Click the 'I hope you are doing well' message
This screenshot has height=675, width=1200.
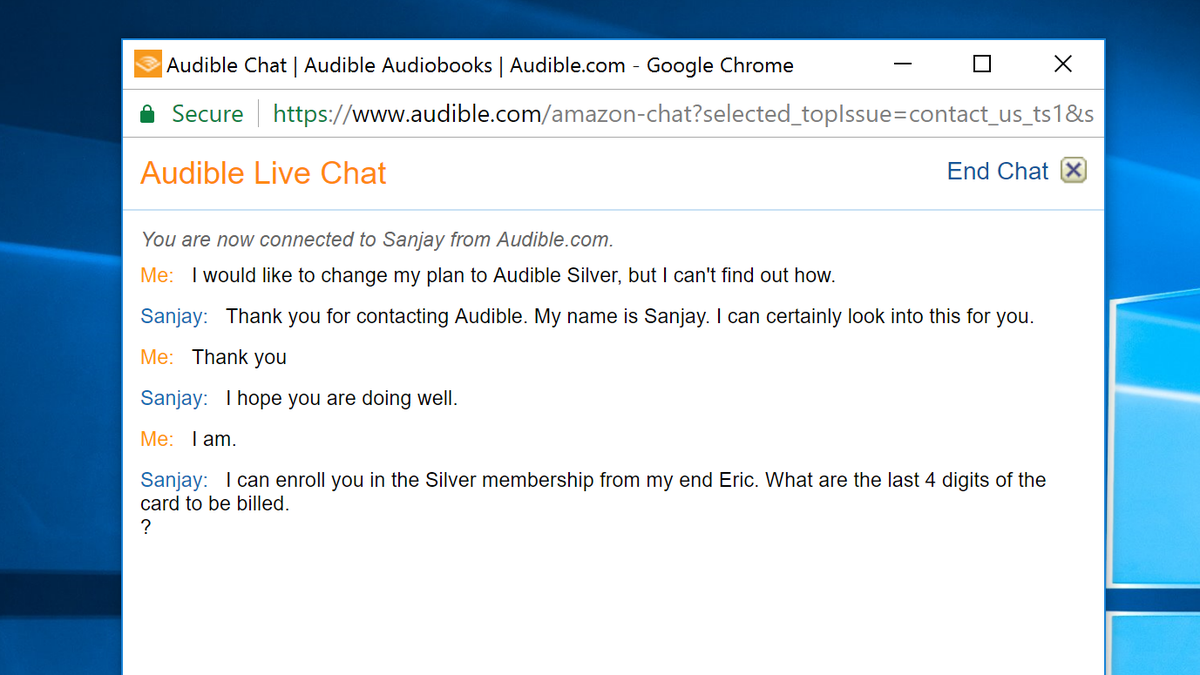[341, 398]
